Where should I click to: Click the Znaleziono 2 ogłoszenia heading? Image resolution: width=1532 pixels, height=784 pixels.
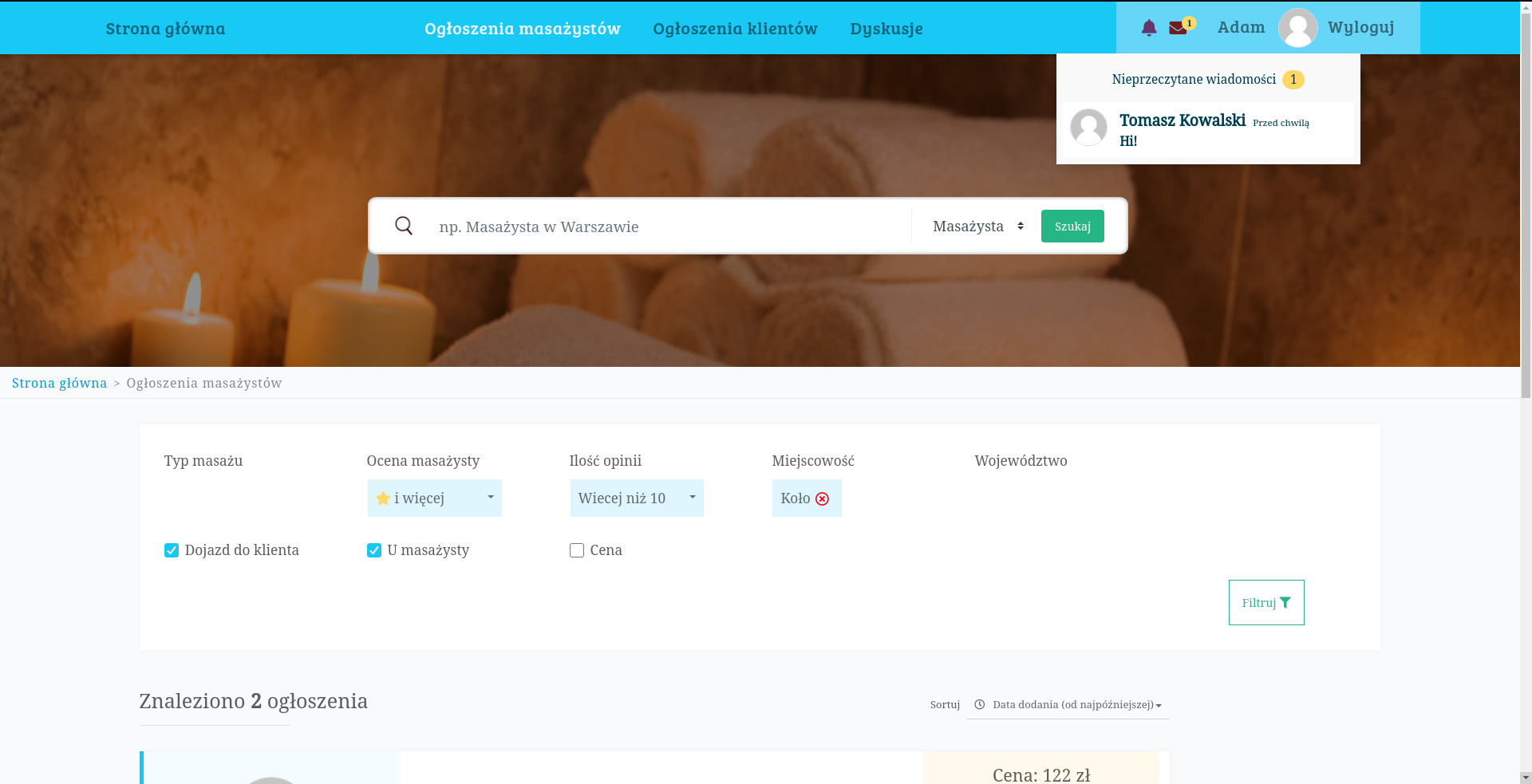pyautogui.click(x=254, y=701)
